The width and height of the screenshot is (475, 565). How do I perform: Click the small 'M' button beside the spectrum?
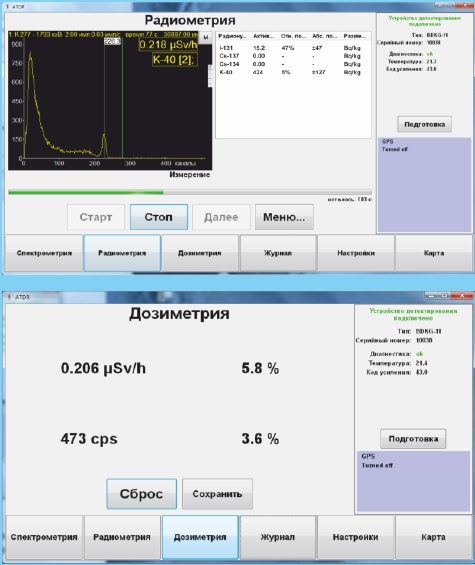tap(206, 37)
